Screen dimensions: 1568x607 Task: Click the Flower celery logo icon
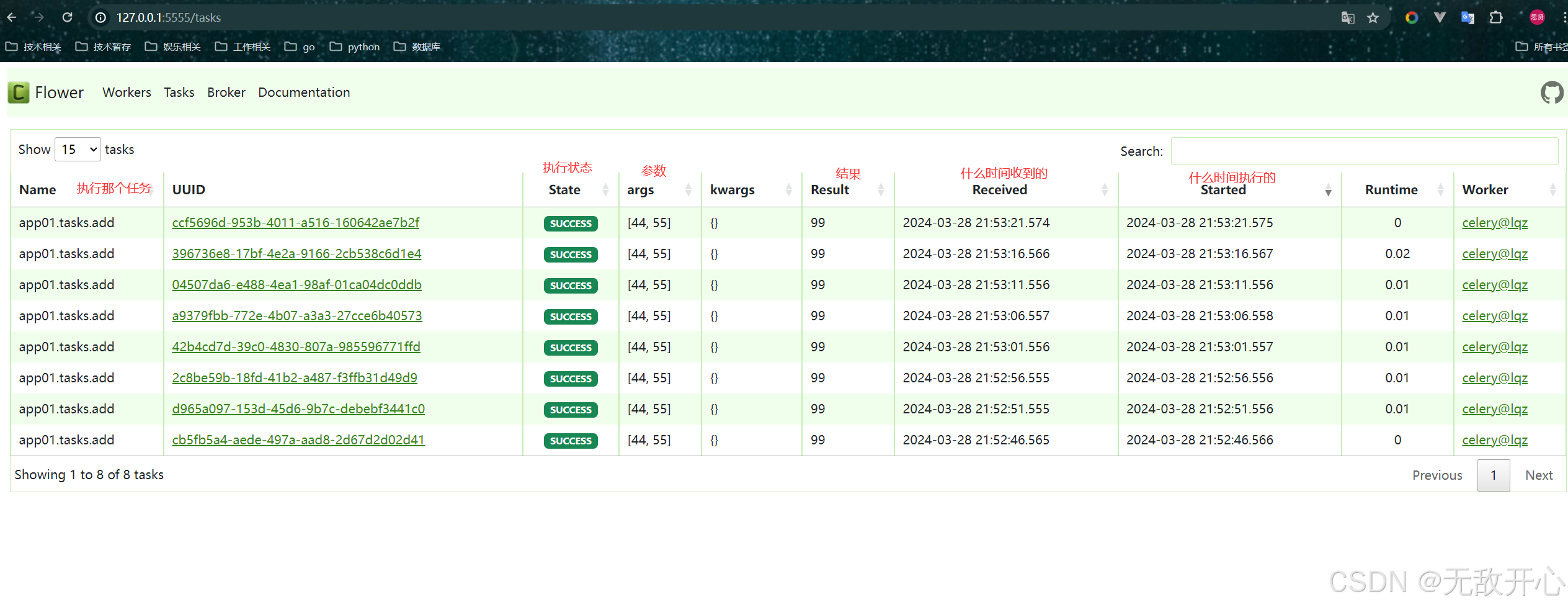click(x=19, y=92)
